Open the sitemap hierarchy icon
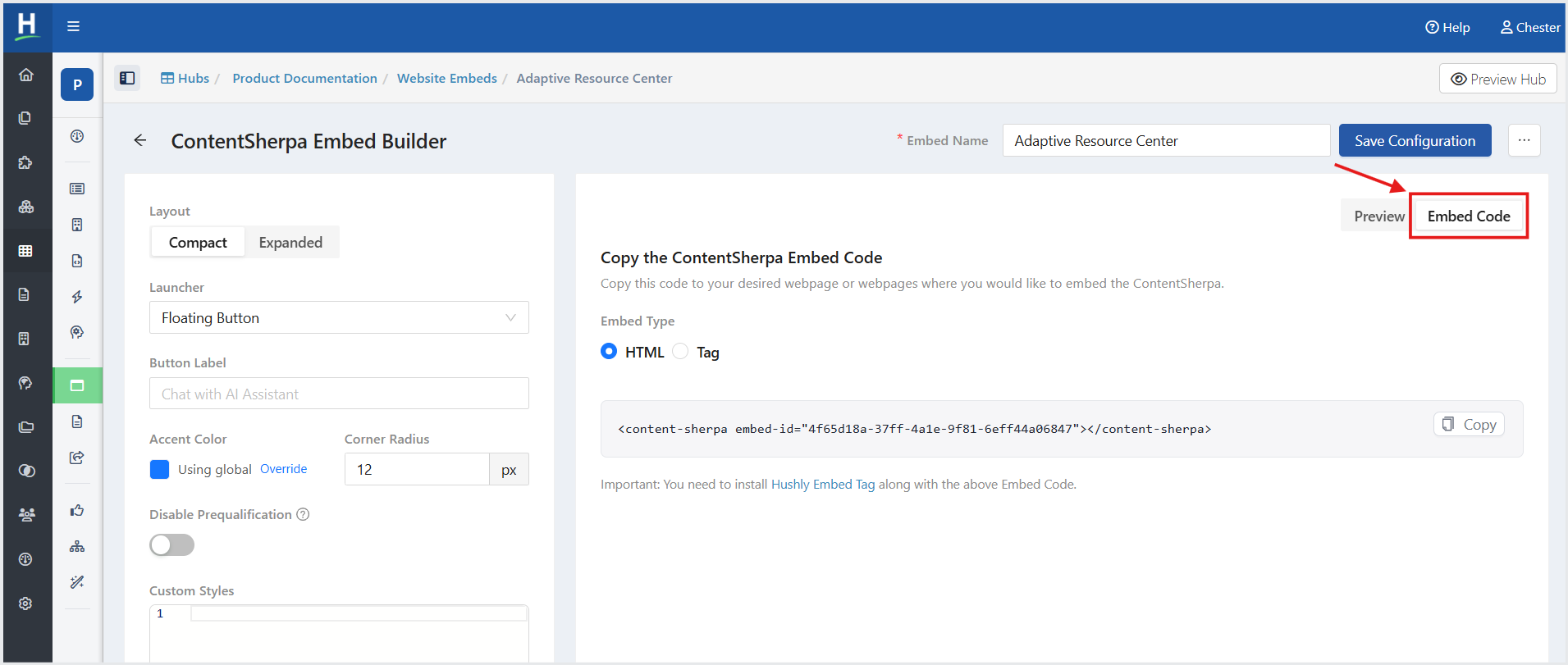 (x=77, y=546)
